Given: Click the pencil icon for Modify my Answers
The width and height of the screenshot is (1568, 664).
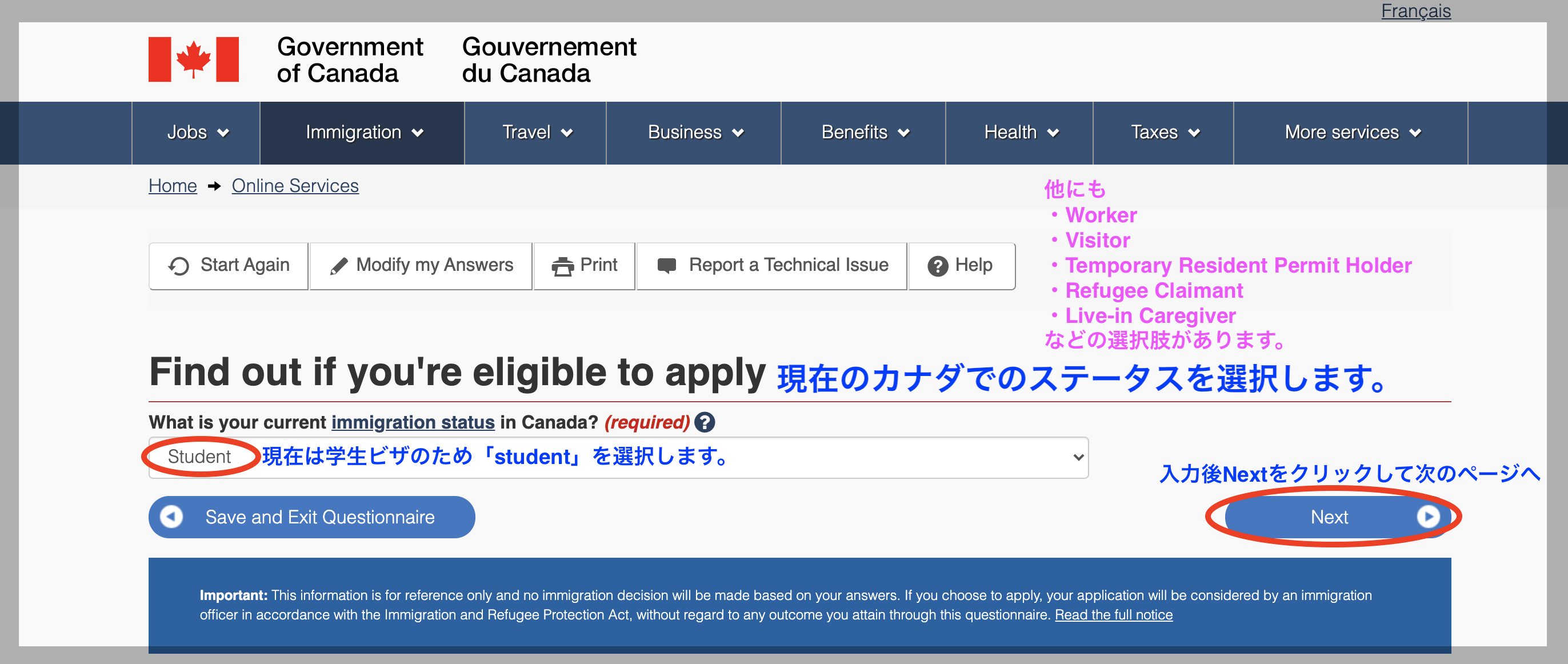Looking at the screenshot, I should [338, 266].
